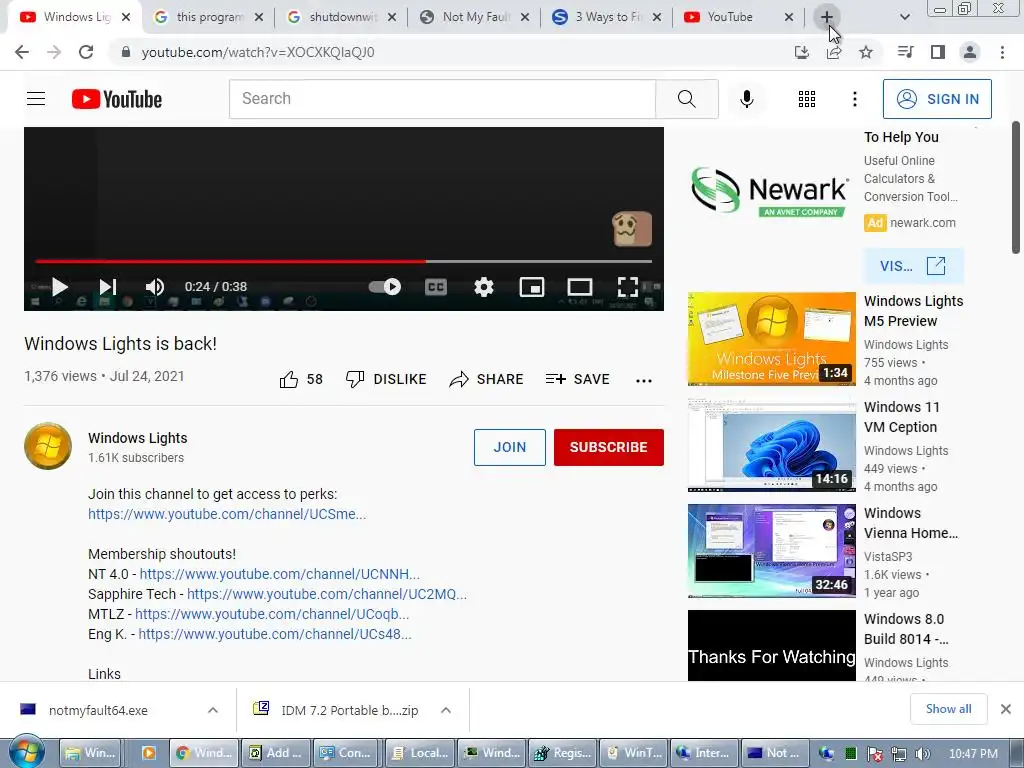Share this page from address bar
The height and width of the screenshot is (768, 1024).
tap(834, 52)
